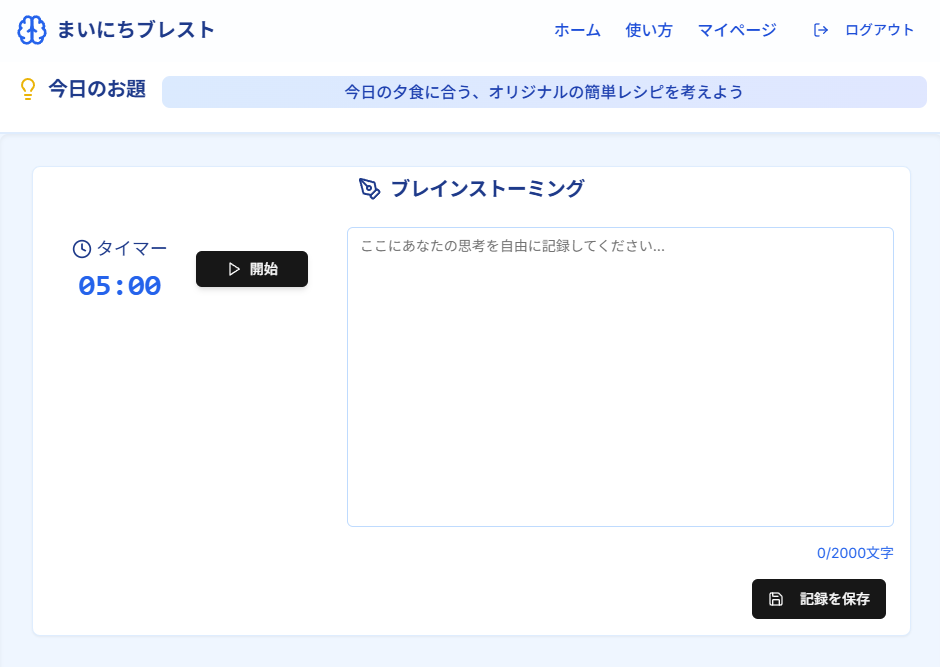Click the 開始 button label
940x667 pixels.
point(264,269)
